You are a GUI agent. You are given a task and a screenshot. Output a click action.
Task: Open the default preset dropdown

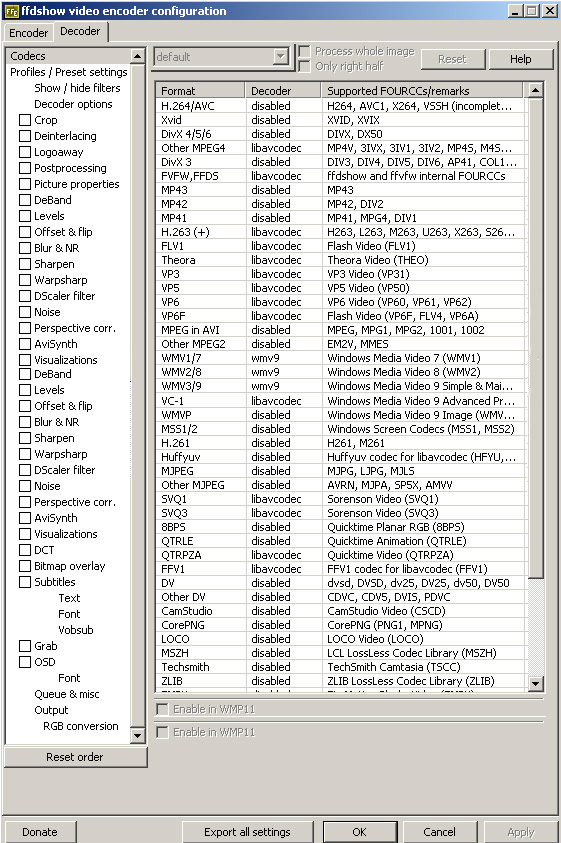click(280, 56)
